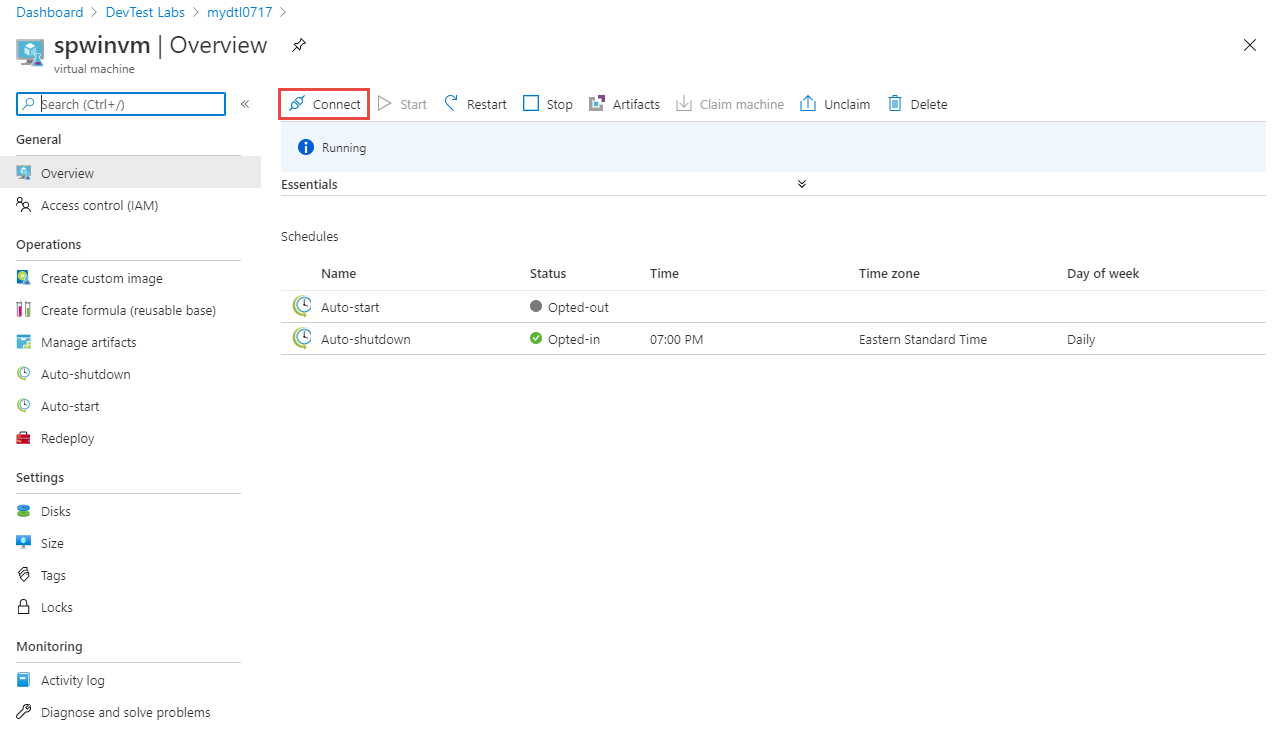
Task: Go to the mydtl0717 lab breadcrumb
Action: tap(239, 12)
